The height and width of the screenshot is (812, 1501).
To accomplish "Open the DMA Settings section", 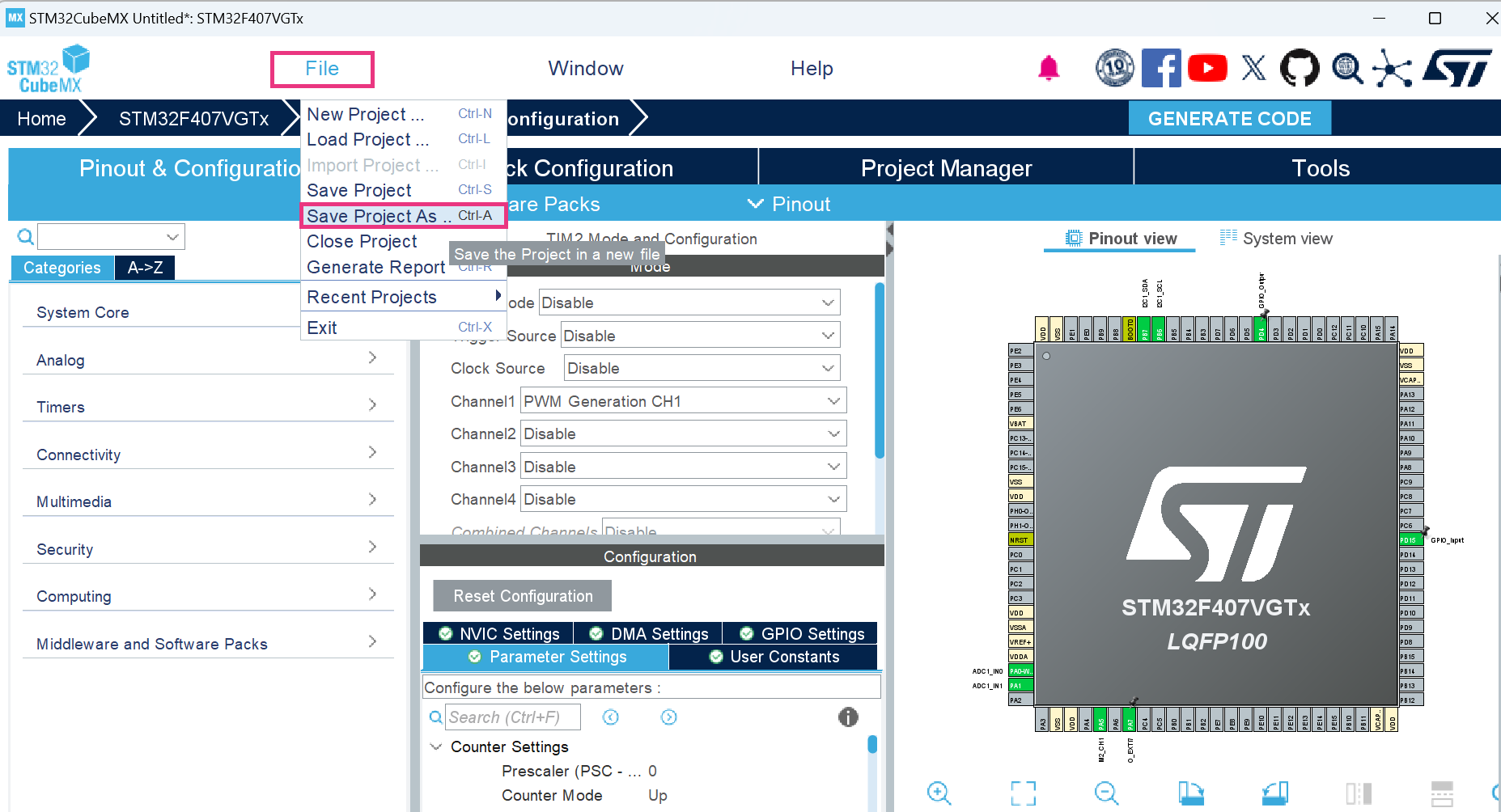I will (x=647, y=633).
